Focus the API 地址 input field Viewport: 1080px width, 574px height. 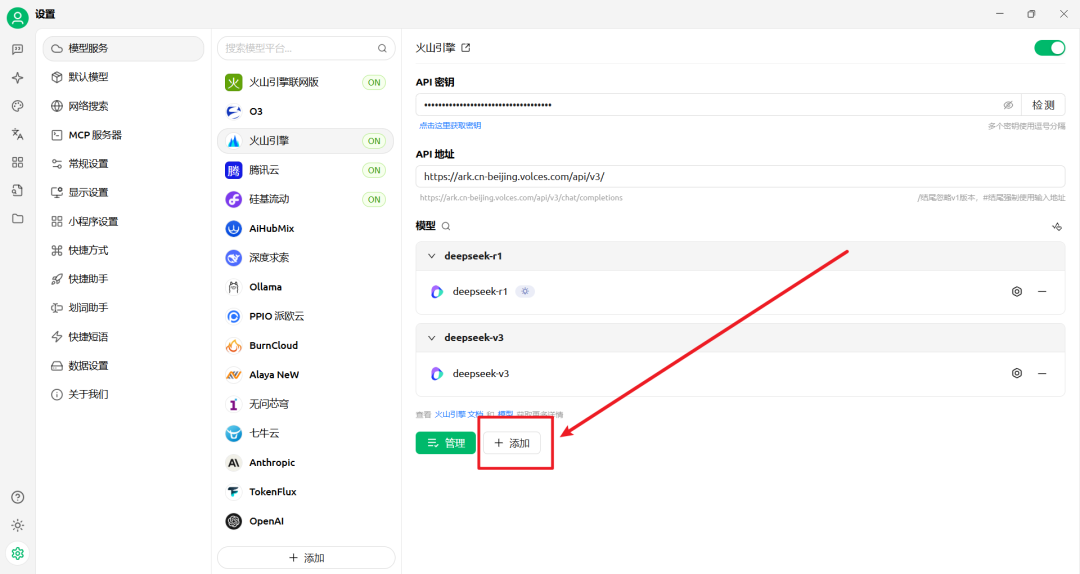pyautogui.click(x=740, y=176)
